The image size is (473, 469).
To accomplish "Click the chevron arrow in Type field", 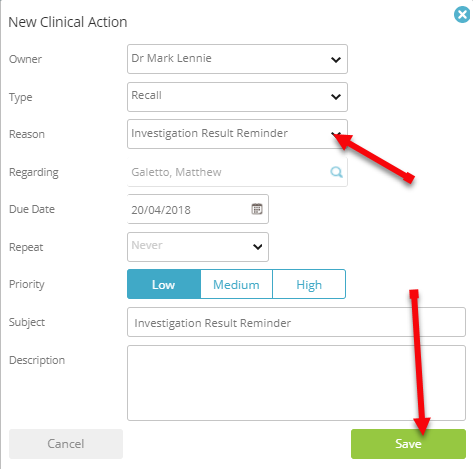I will click(336, 97).
